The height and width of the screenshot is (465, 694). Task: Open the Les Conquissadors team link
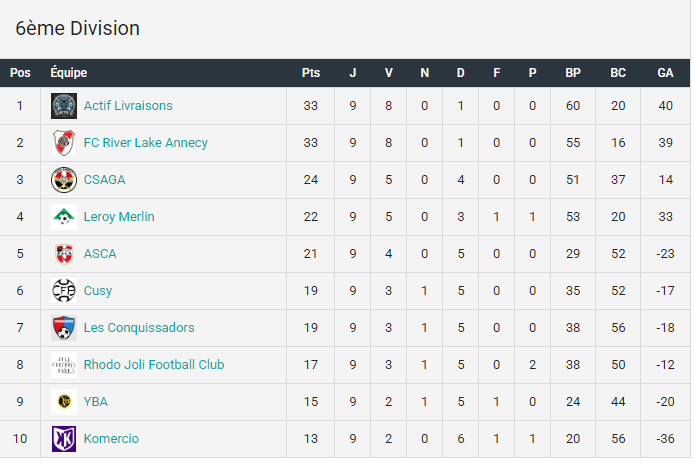pyautogui.click(x=139, y=327)
